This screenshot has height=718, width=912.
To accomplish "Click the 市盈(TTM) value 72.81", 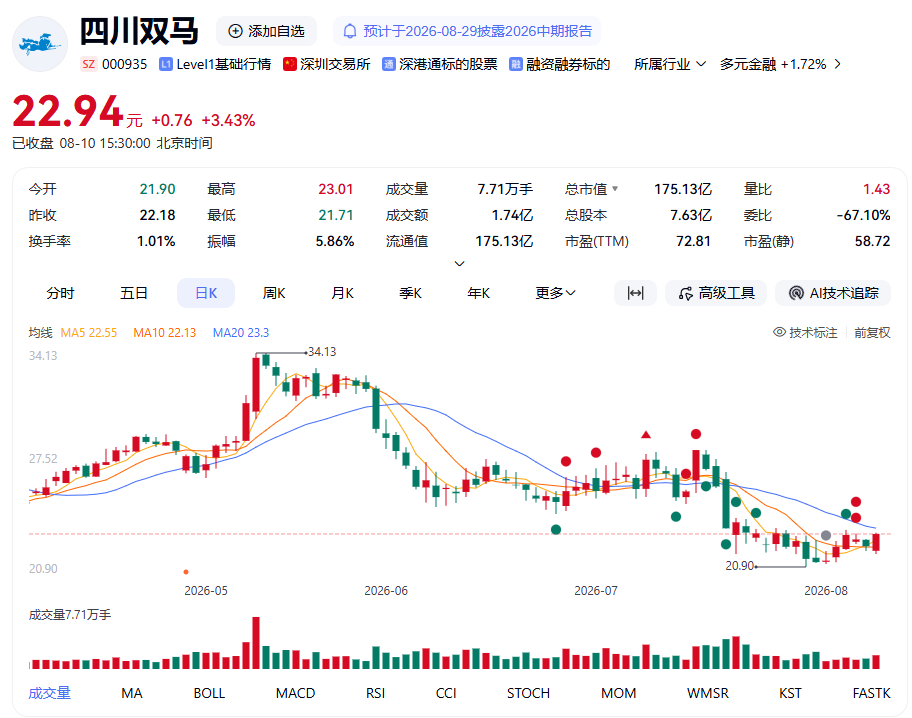I will [693, 241].
